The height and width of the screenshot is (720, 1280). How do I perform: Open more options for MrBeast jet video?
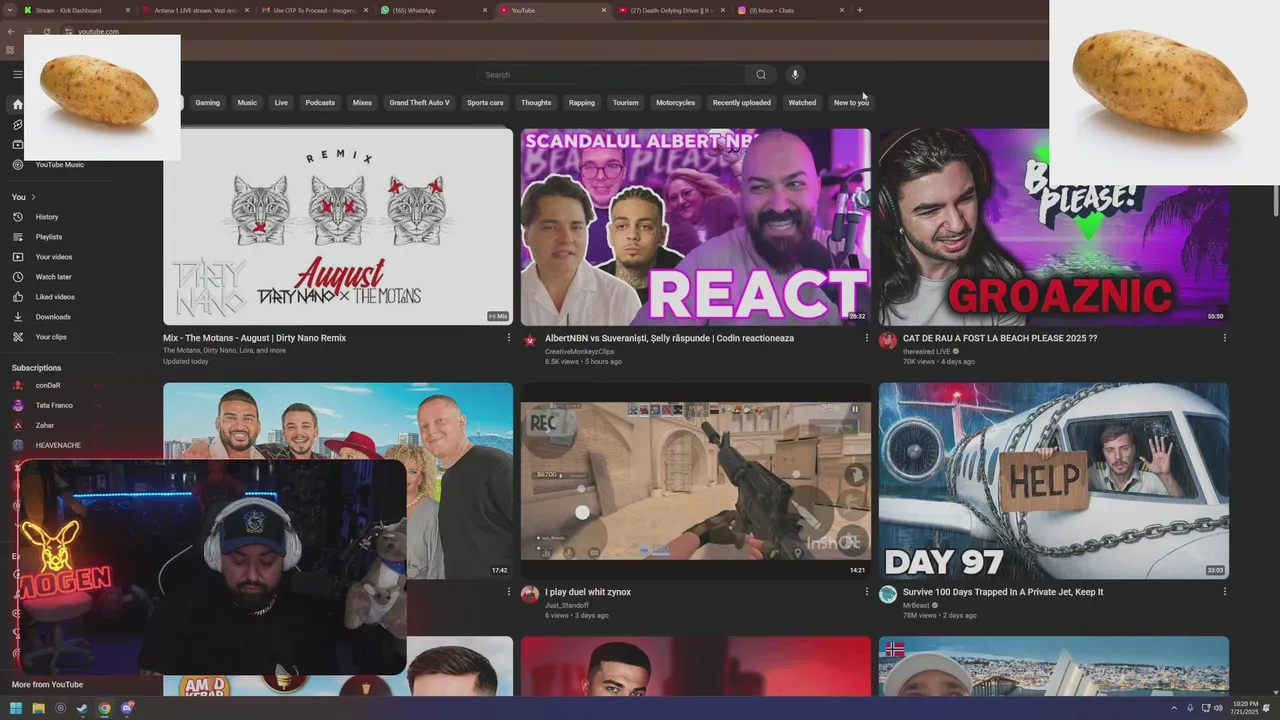pyautogui.click(x=1224, y=592)
